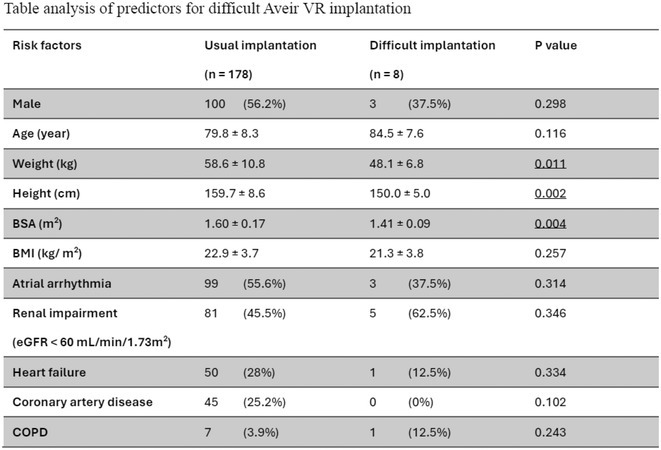Select the 'Heart failure' row label
This screenshot has width=661, height=450.
[49, 372]
